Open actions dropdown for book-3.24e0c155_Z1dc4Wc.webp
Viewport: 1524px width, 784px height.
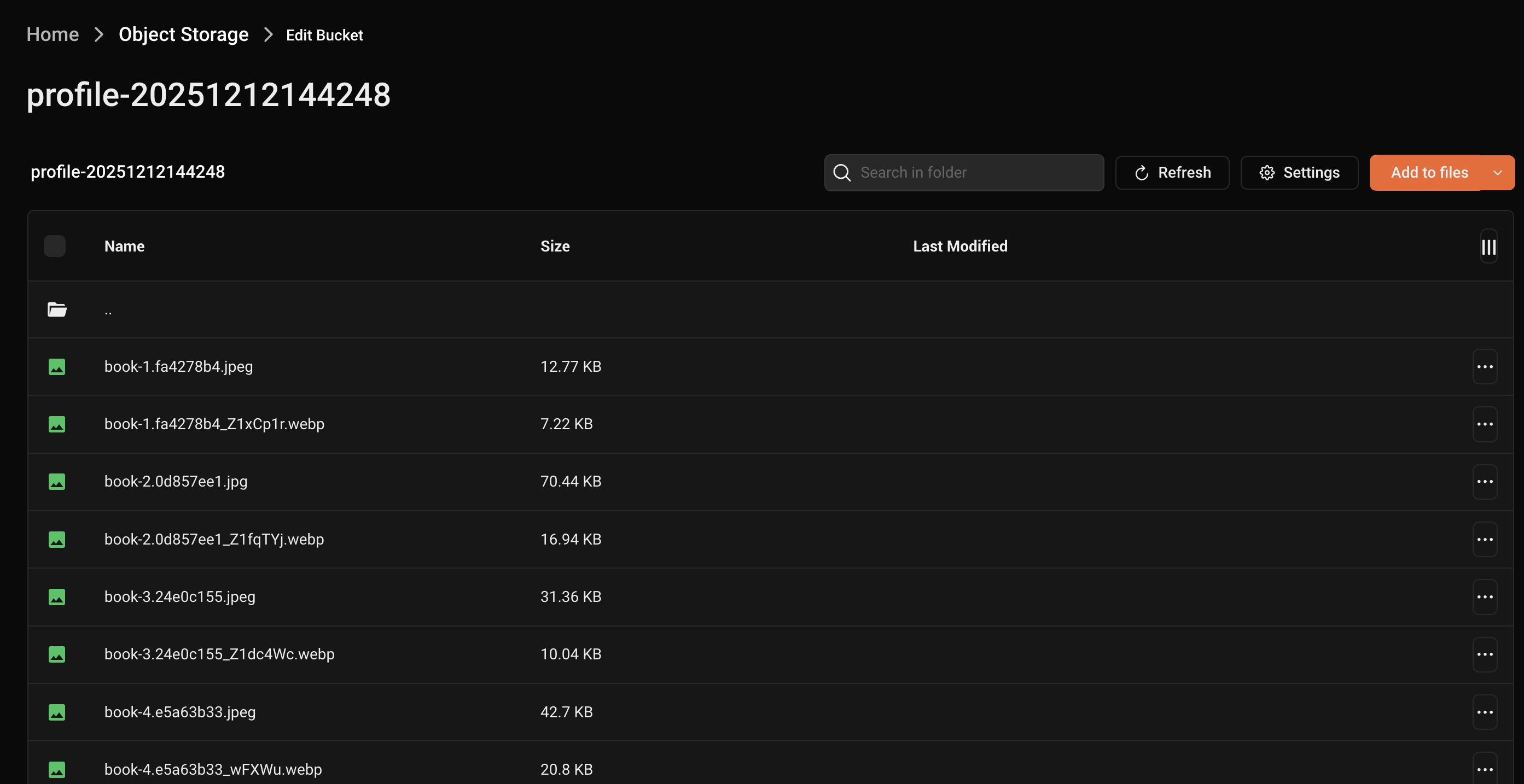(1485, 654)
